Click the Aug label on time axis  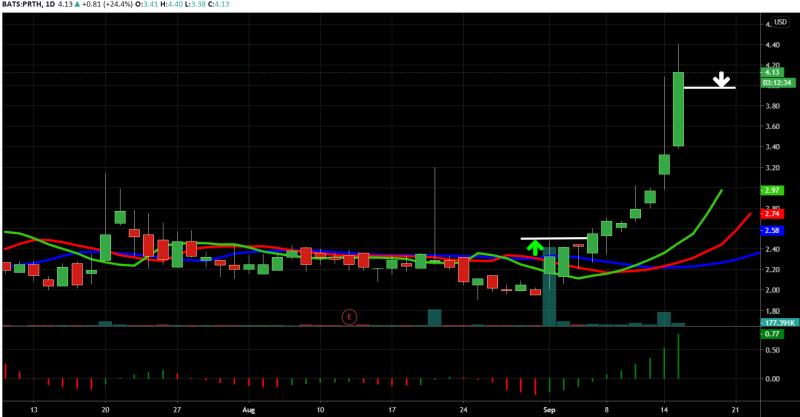248,410
